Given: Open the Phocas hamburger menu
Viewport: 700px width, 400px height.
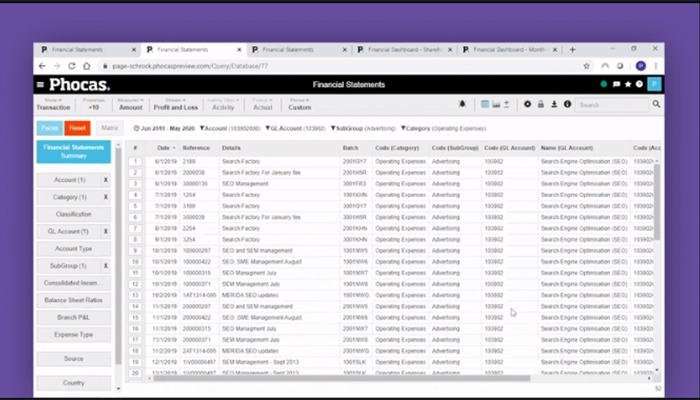Looking at the screenshot, I should [x=40, y=84].
